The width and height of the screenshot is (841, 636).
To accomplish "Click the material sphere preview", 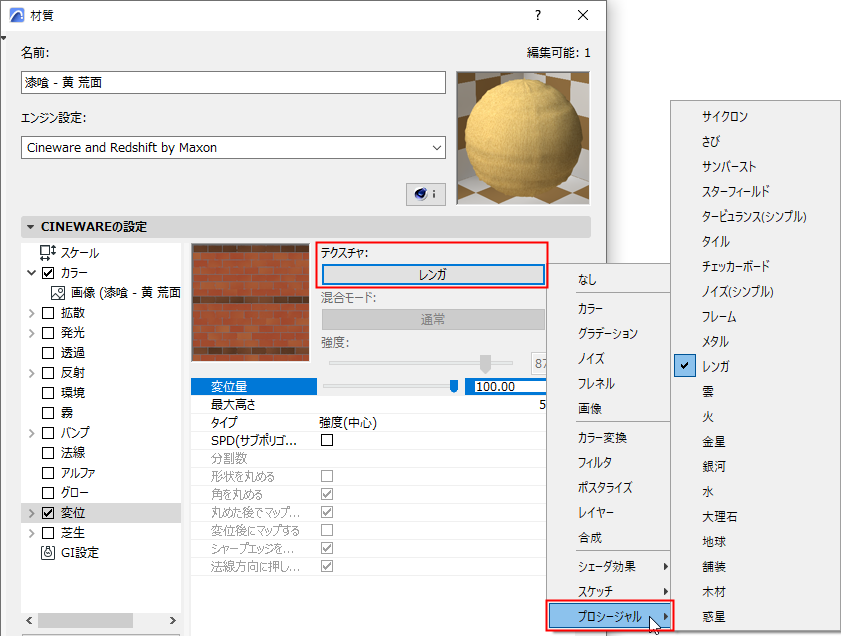I will (x=522, y=138).
